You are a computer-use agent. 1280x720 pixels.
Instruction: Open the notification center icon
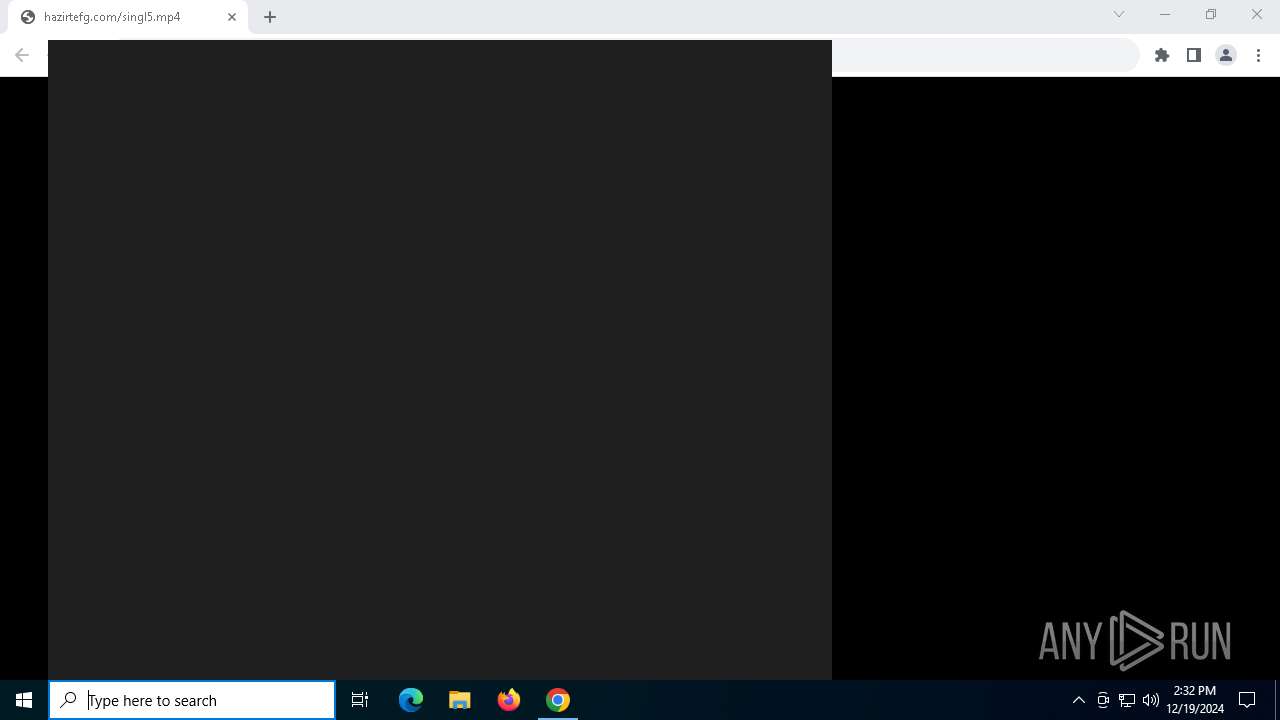coord(1247,700)
